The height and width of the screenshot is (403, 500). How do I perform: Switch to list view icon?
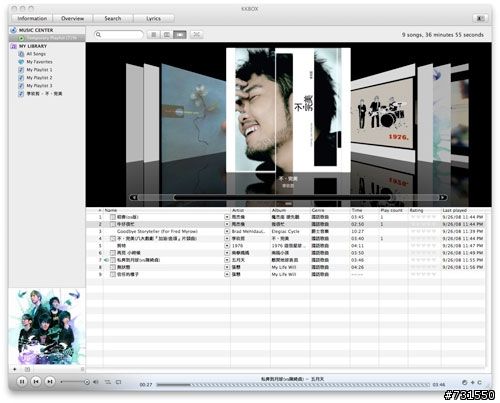[x=154, y=34]
